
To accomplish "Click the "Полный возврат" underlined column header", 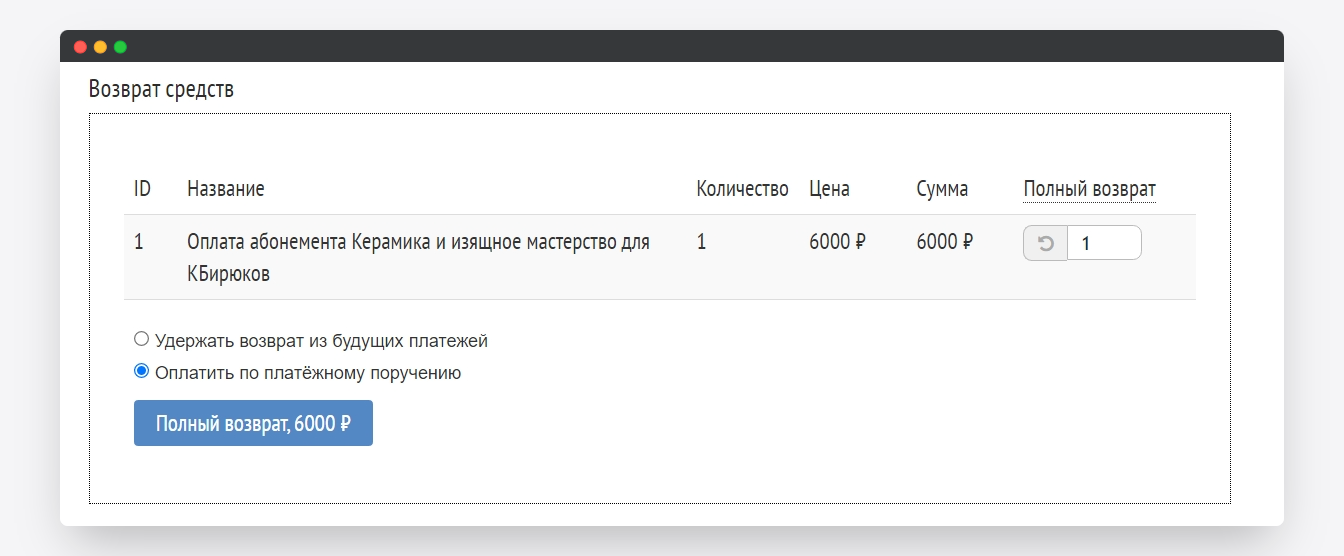I will pos(1089,189).
